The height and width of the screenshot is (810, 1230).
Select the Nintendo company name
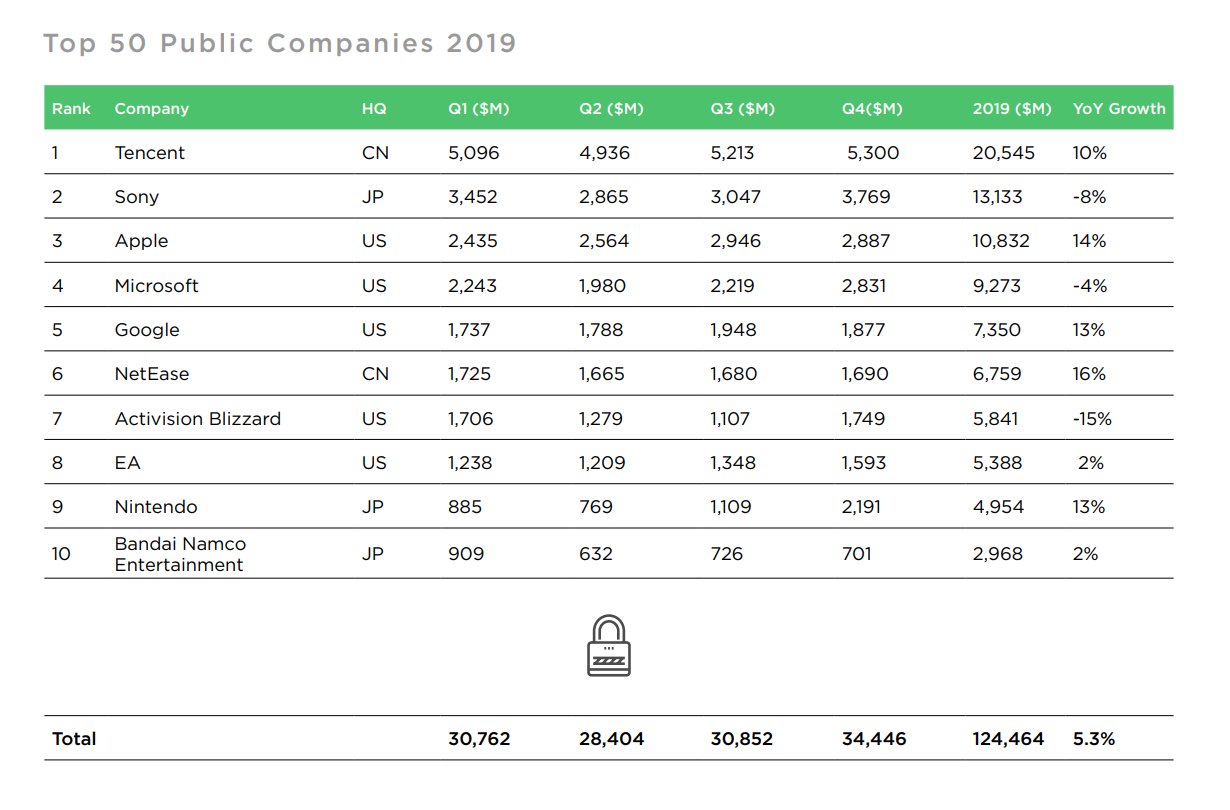tap(156, 507)
